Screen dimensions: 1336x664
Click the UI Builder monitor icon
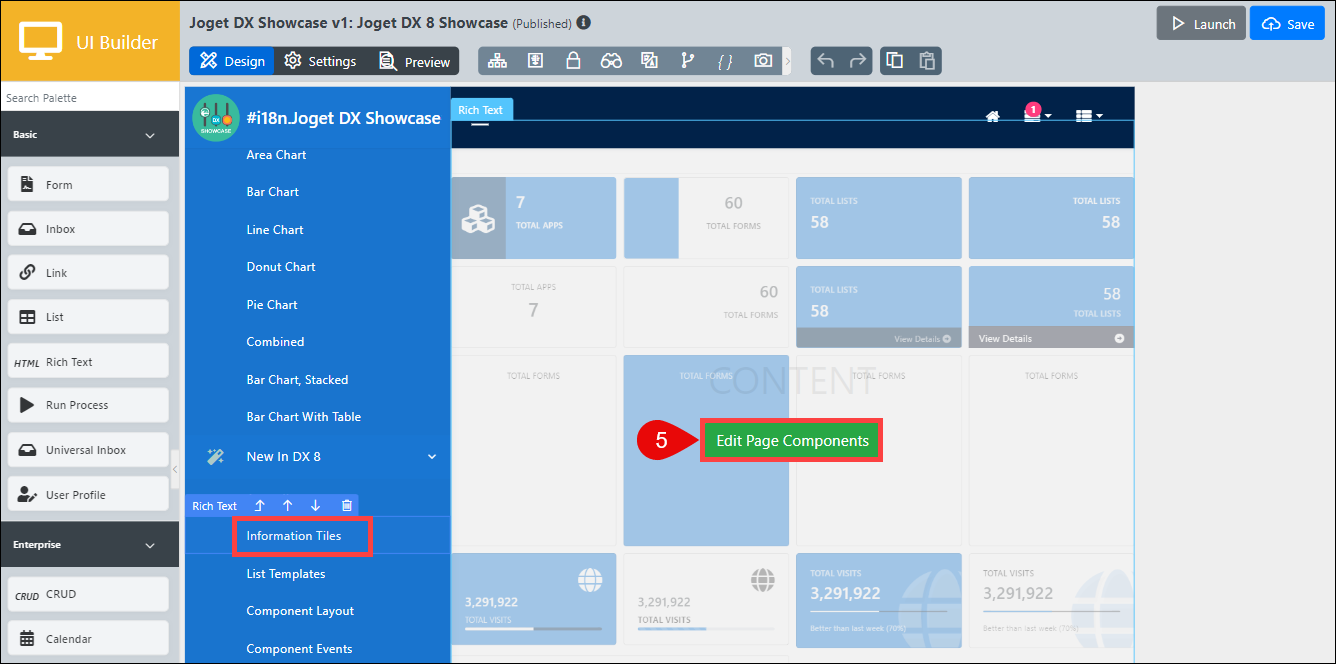pos(41,42)
